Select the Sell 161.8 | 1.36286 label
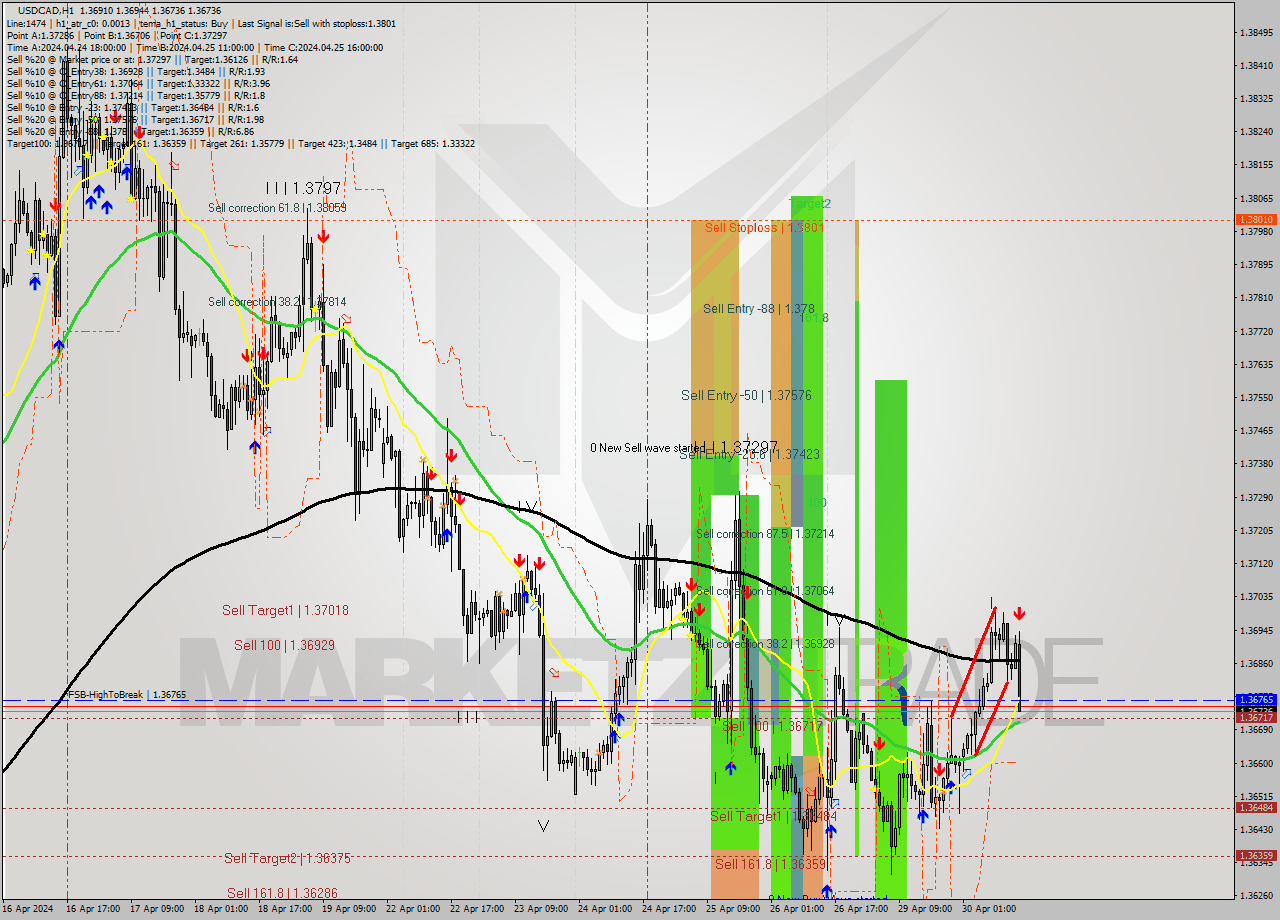 (282, 893)
